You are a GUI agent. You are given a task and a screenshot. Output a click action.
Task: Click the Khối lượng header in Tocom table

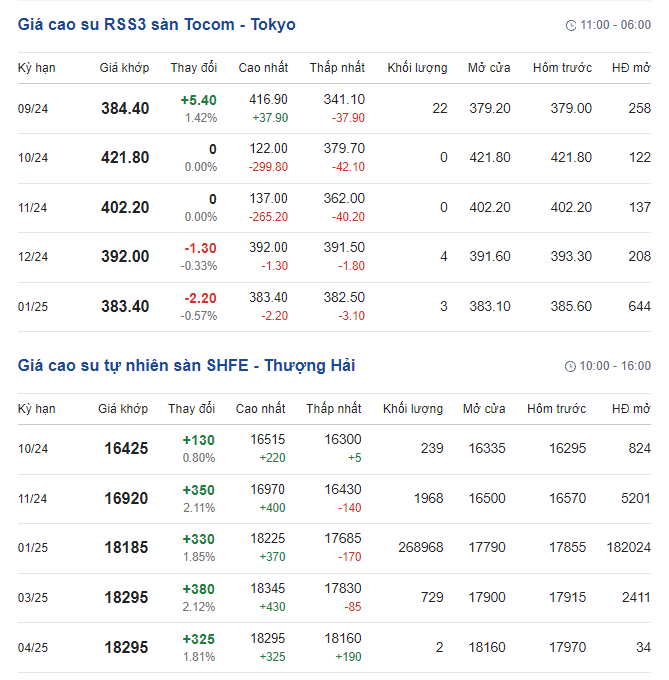417,68
